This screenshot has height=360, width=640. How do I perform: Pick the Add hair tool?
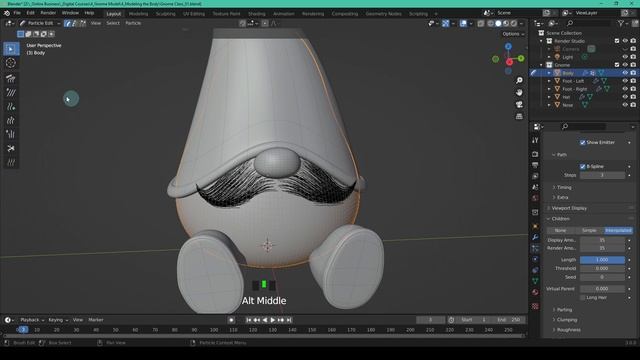tap(11, 107)
